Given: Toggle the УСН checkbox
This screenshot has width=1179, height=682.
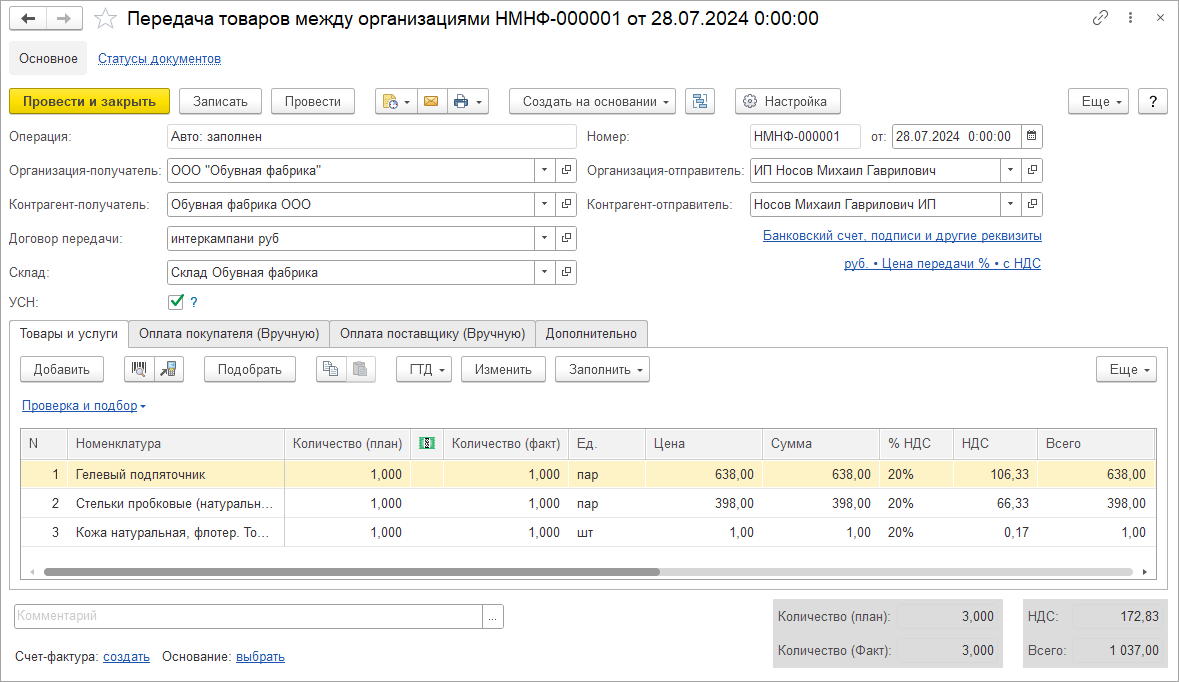Looking at the screenshot, I should pos(177,301).
